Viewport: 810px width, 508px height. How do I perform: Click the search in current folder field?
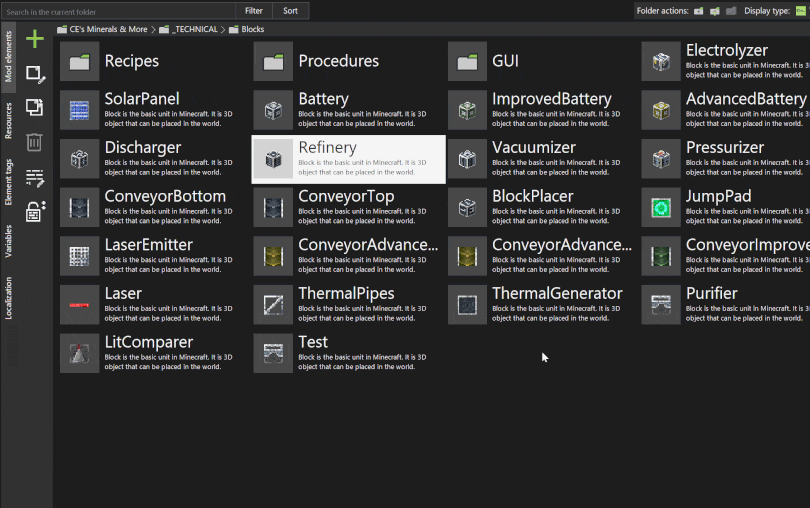[118, 11]
